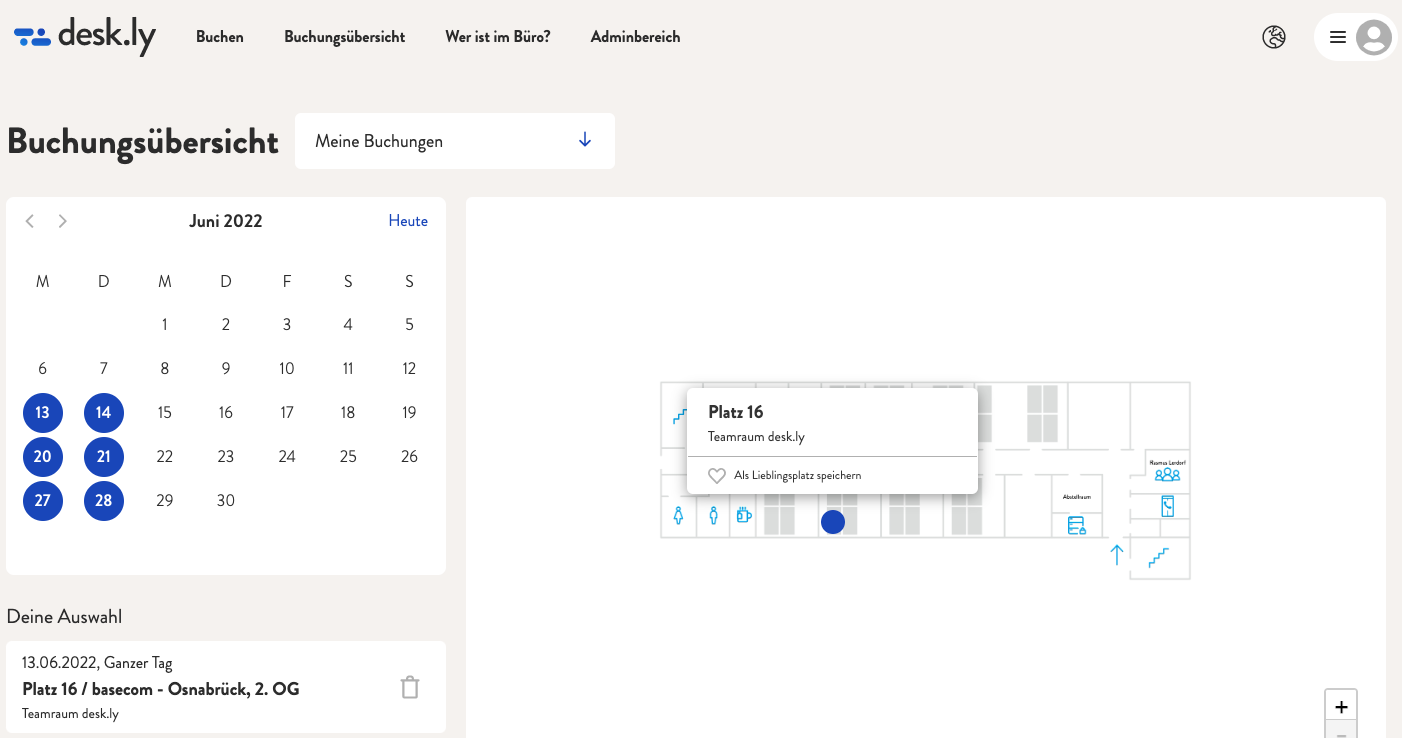Click Als Lieblingsplatz speichern
Screen dimensions: 1402x738
[797, 476]
